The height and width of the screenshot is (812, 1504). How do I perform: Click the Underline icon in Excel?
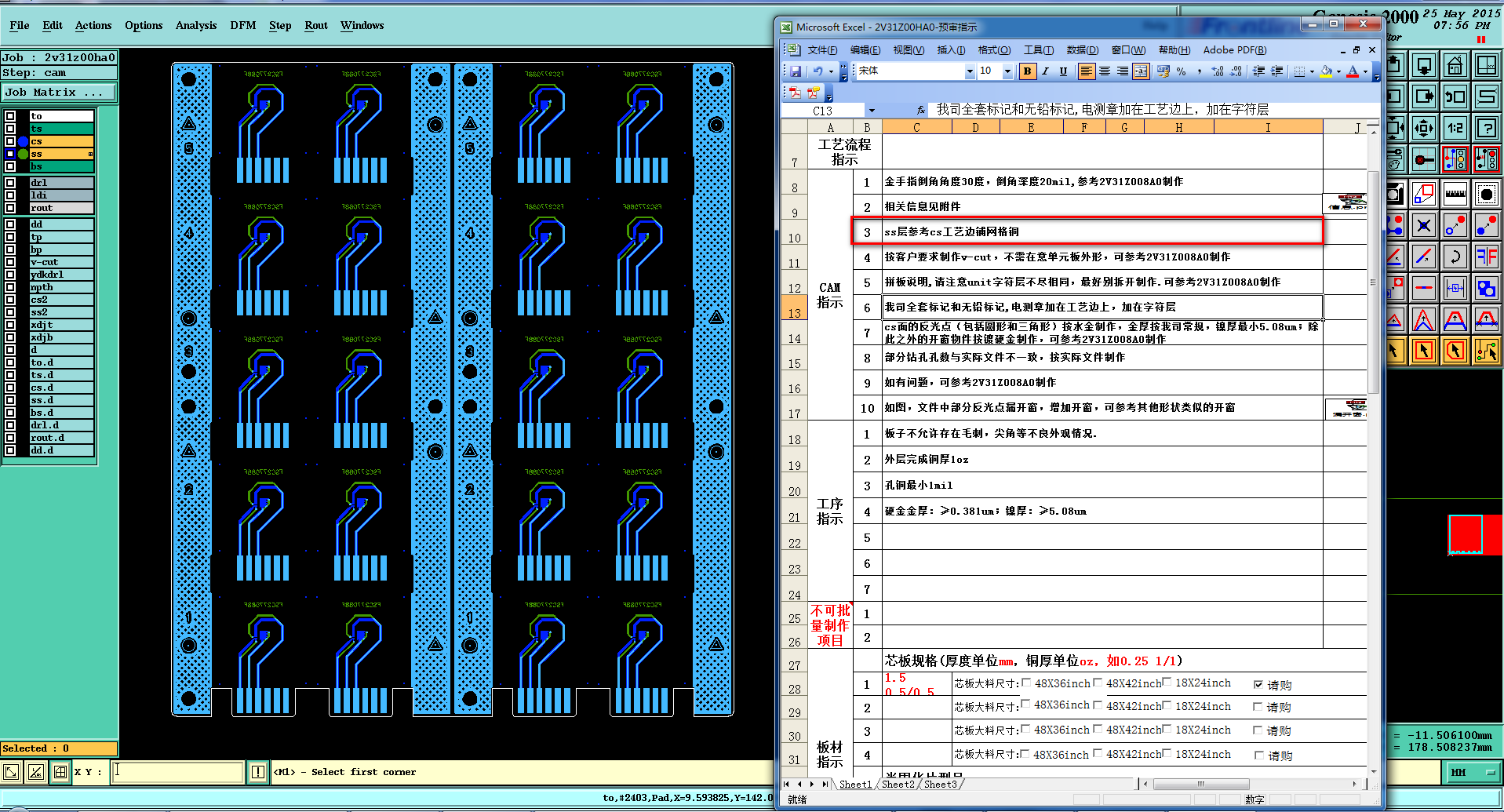tap(1063, 71)
